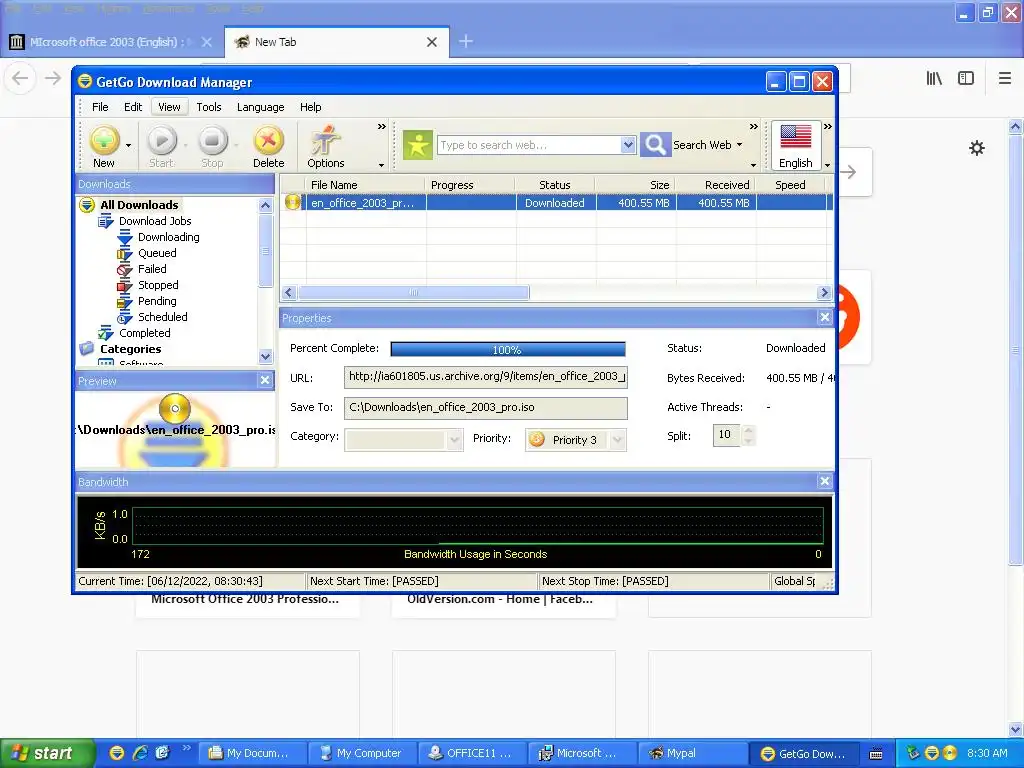Open the Language menu

pos(261,107)
